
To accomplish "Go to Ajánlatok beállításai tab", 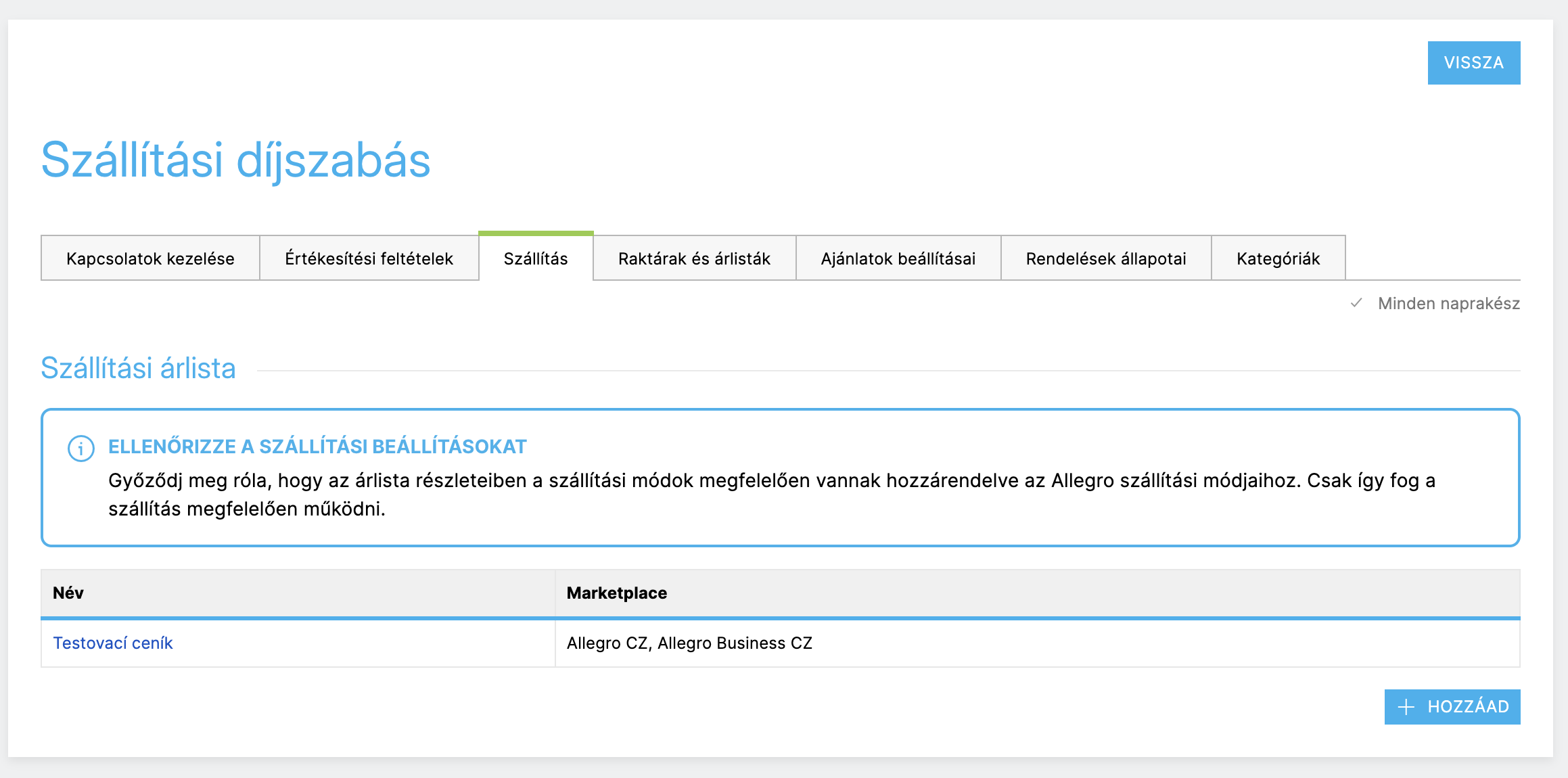I will coord(898,258).
